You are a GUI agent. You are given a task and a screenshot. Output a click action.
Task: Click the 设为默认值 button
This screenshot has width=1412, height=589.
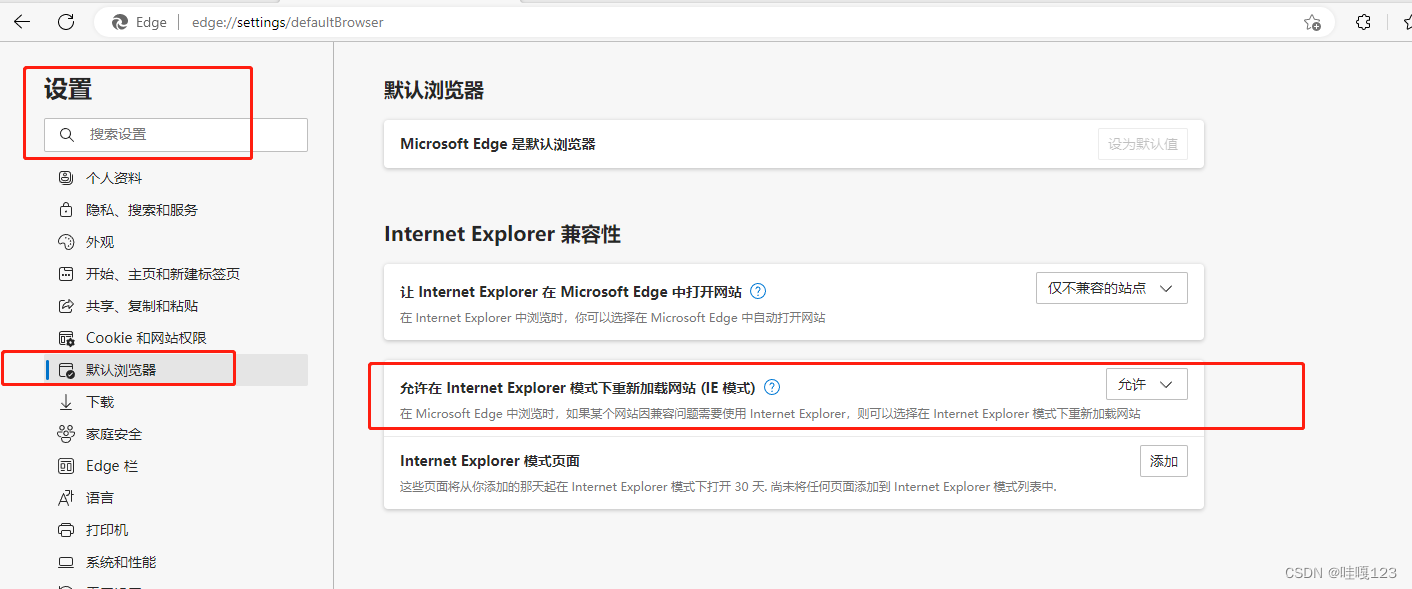coord(1142,143)
